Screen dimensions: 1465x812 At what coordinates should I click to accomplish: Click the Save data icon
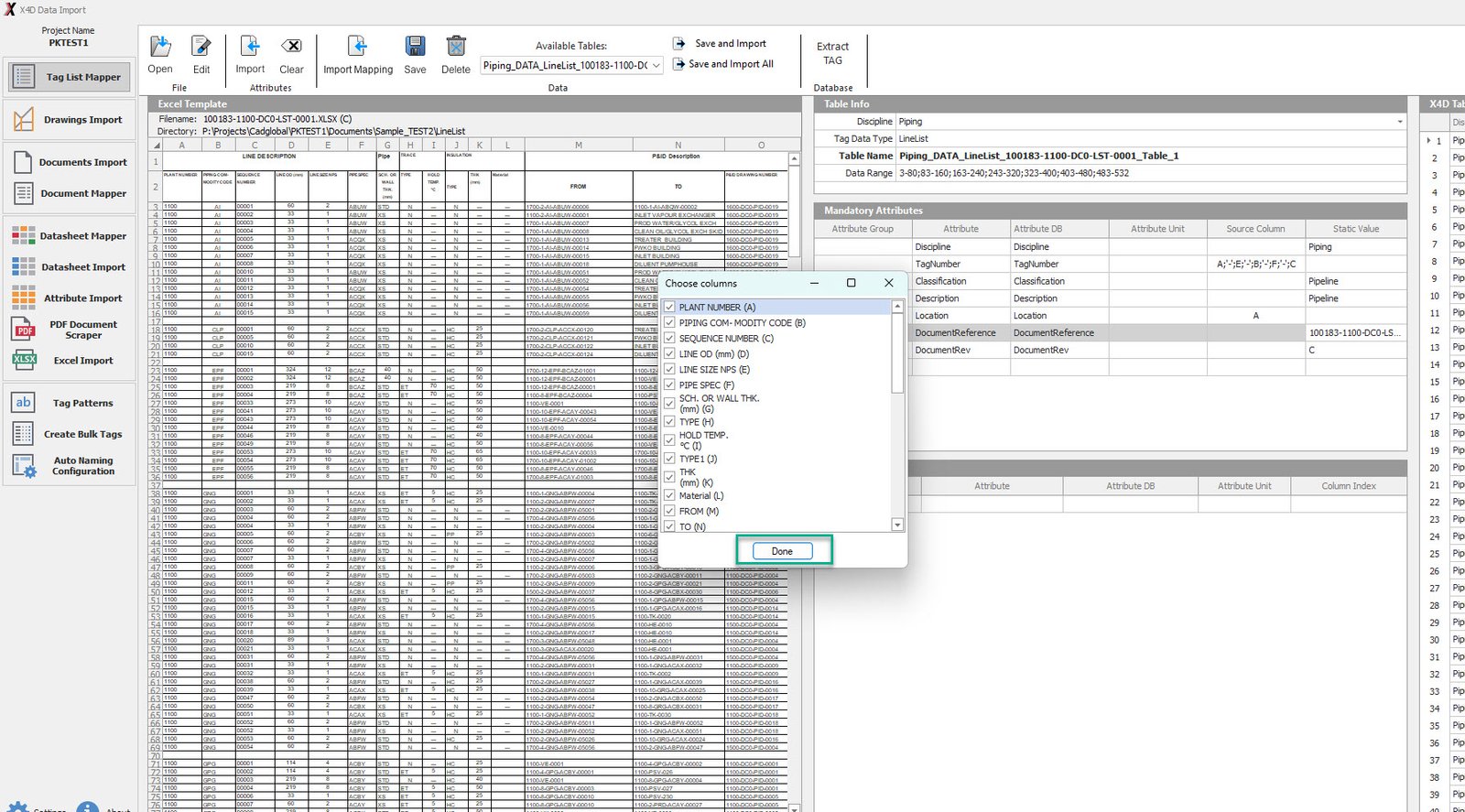[x=415, y=47]
